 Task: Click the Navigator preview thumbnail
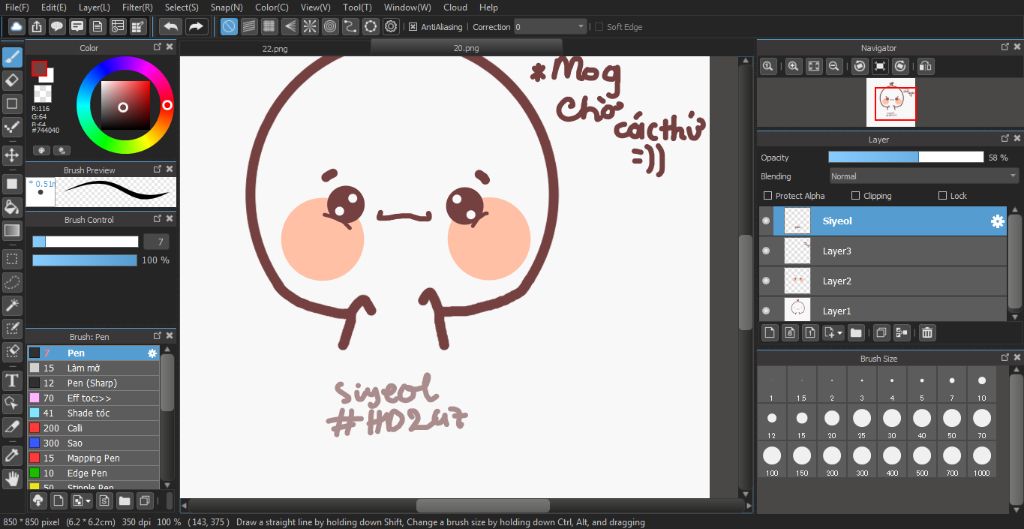pos(891,103)
